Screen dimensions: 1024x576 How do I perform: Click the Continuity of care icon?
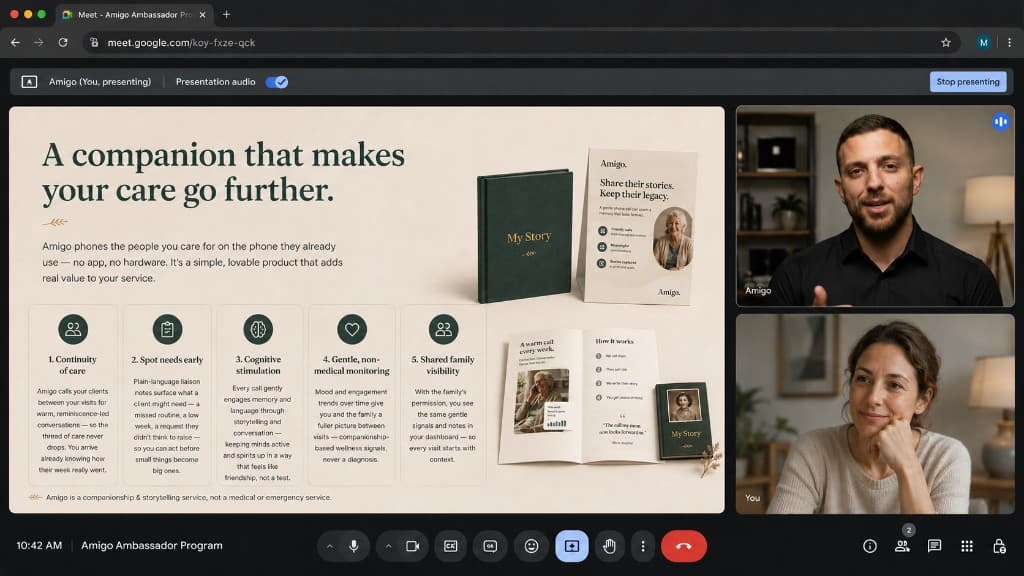72,329
